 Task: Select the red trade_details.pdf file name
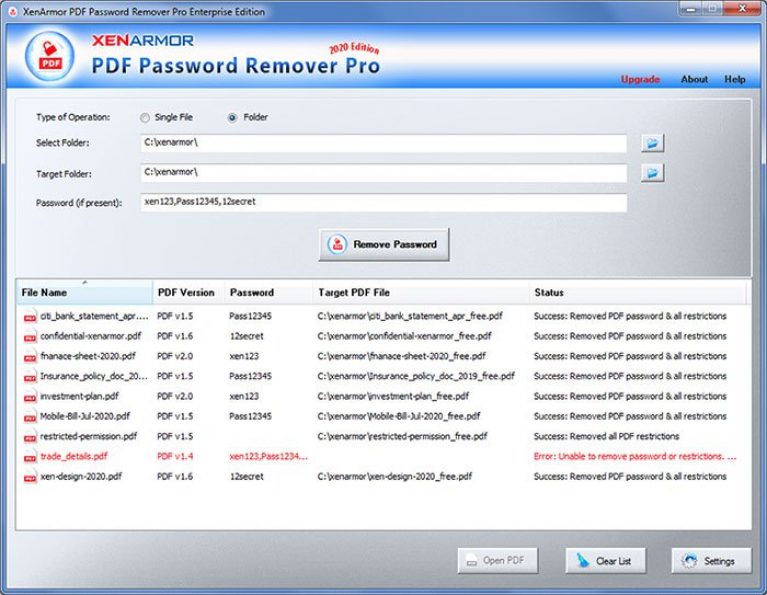[x=74, y=457]
